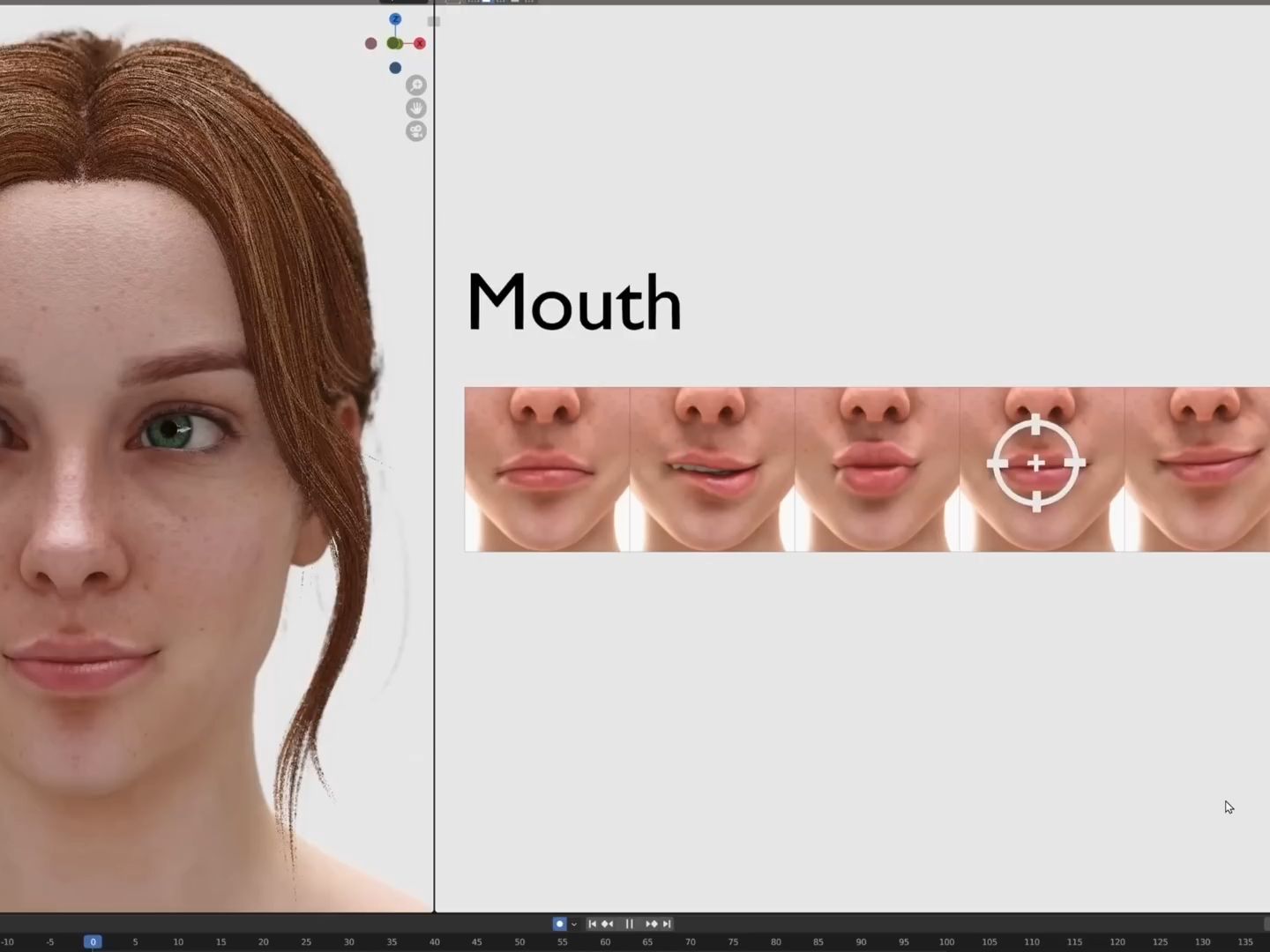The width and height of the screenshot is (1270, 952).
Task: Click the current frame marker at 0
Action: tap(93, 941)
